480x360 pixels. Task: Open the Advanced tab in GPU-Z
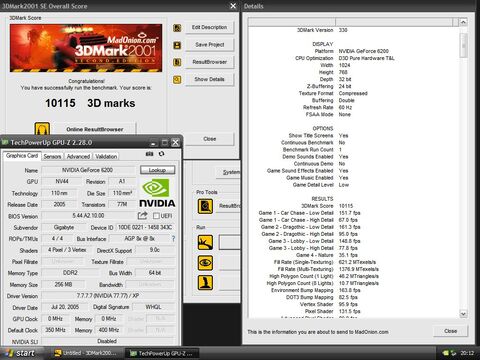pyautogui.click(x=78, y=156)
